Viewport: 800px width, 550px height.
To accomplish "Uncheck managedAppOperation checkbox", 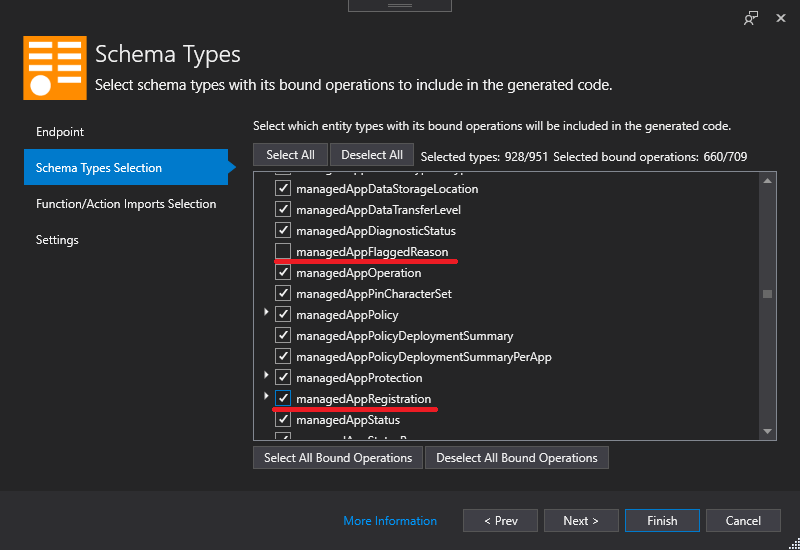I will pos(283,272).
